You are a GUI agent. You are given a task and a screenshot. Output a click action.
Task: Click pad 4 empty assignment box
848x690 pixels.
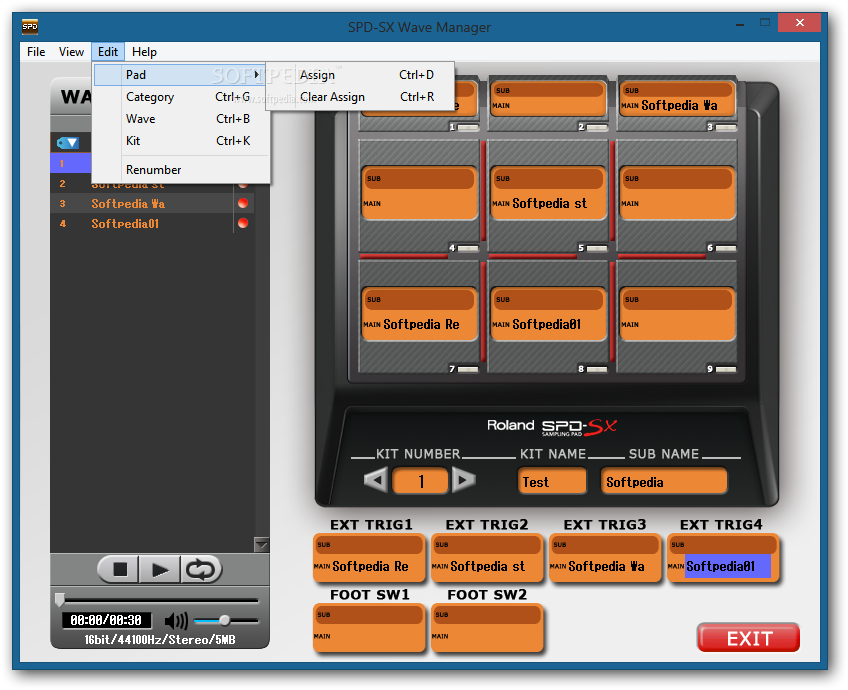[419, 192]
